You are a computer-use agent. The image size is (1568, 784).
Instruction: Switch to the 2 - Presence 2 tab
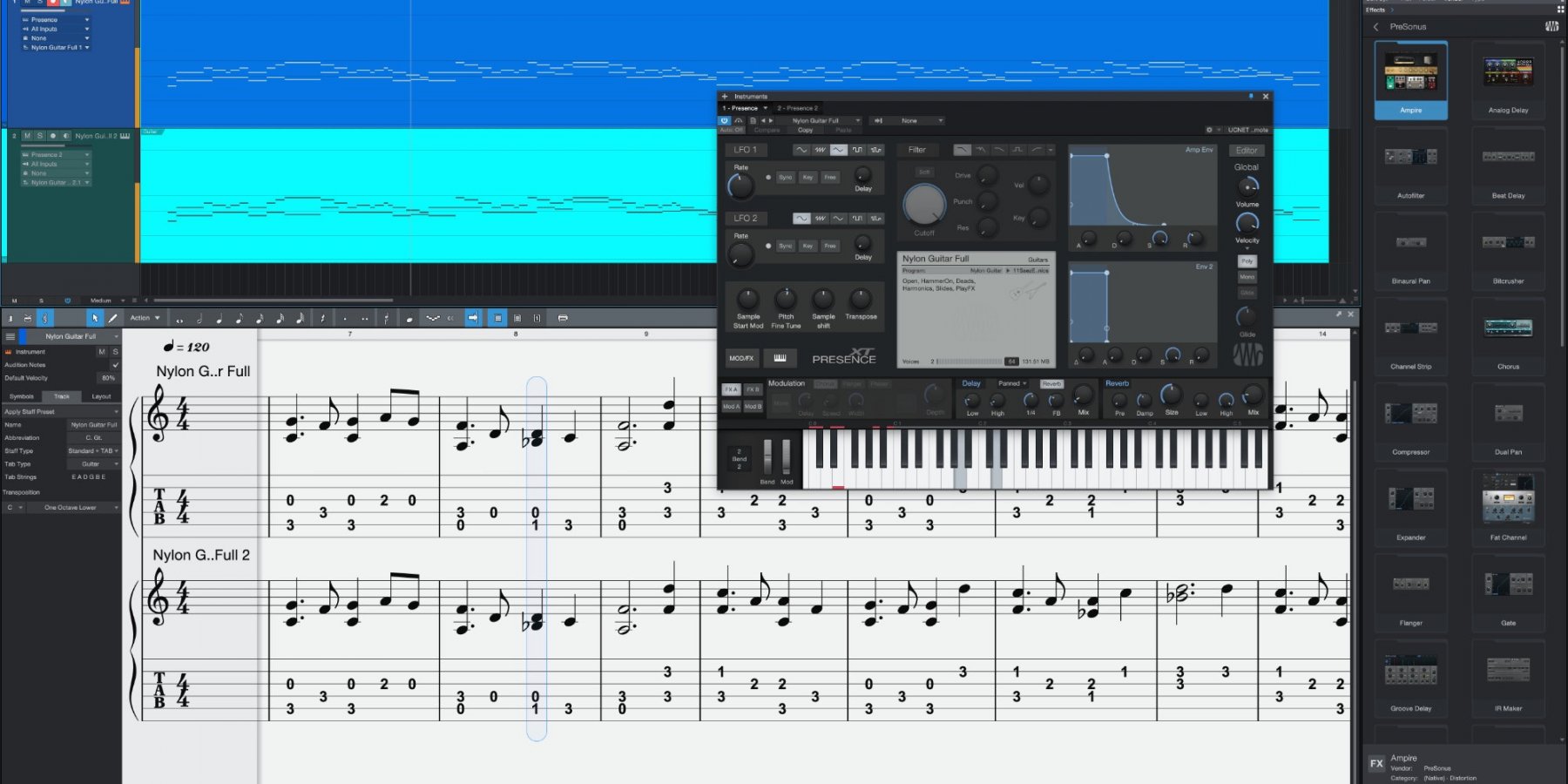(x=798, y=107)
